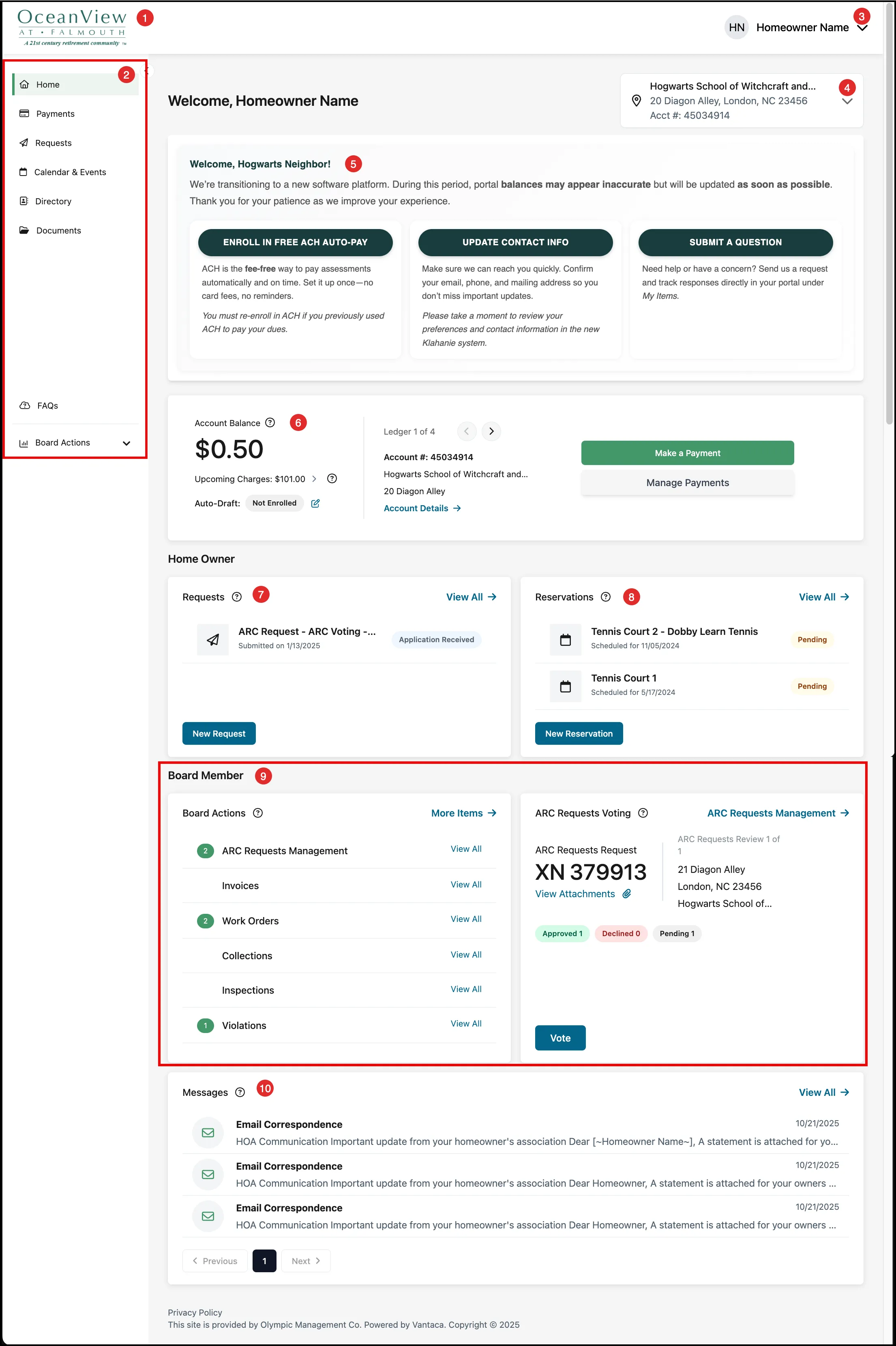Click the Vote button

[560, 1038]
